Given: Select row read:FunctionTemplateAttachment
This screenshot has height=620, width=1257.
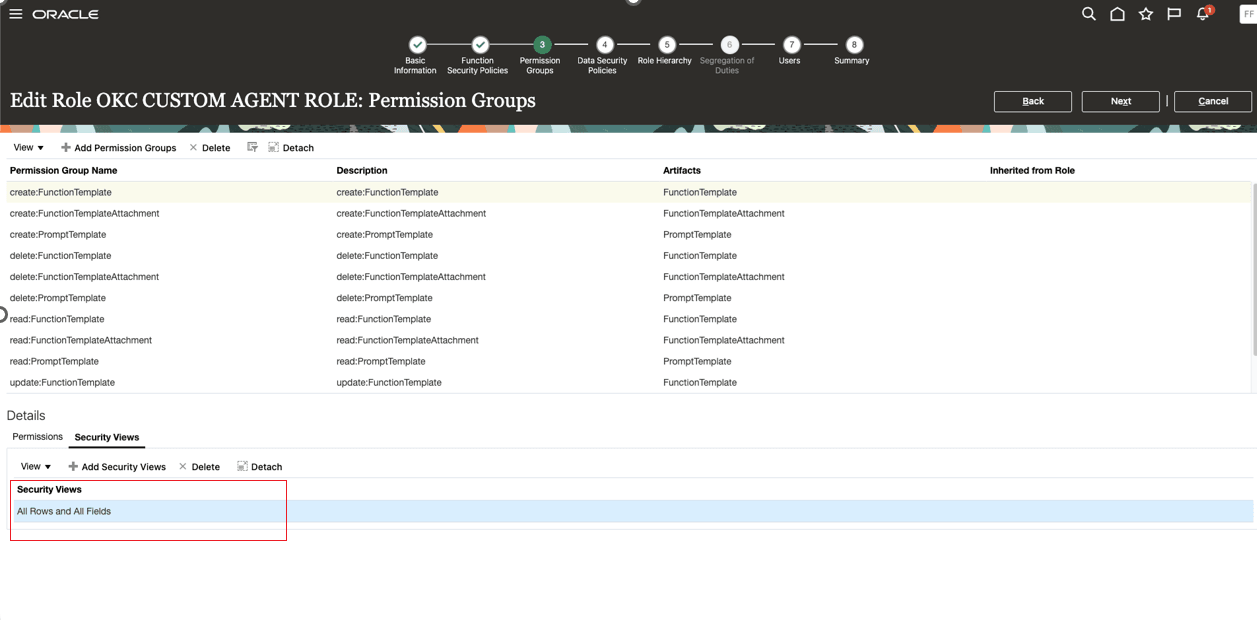Looking at the screenshot, I should click(x=628, y=340).
